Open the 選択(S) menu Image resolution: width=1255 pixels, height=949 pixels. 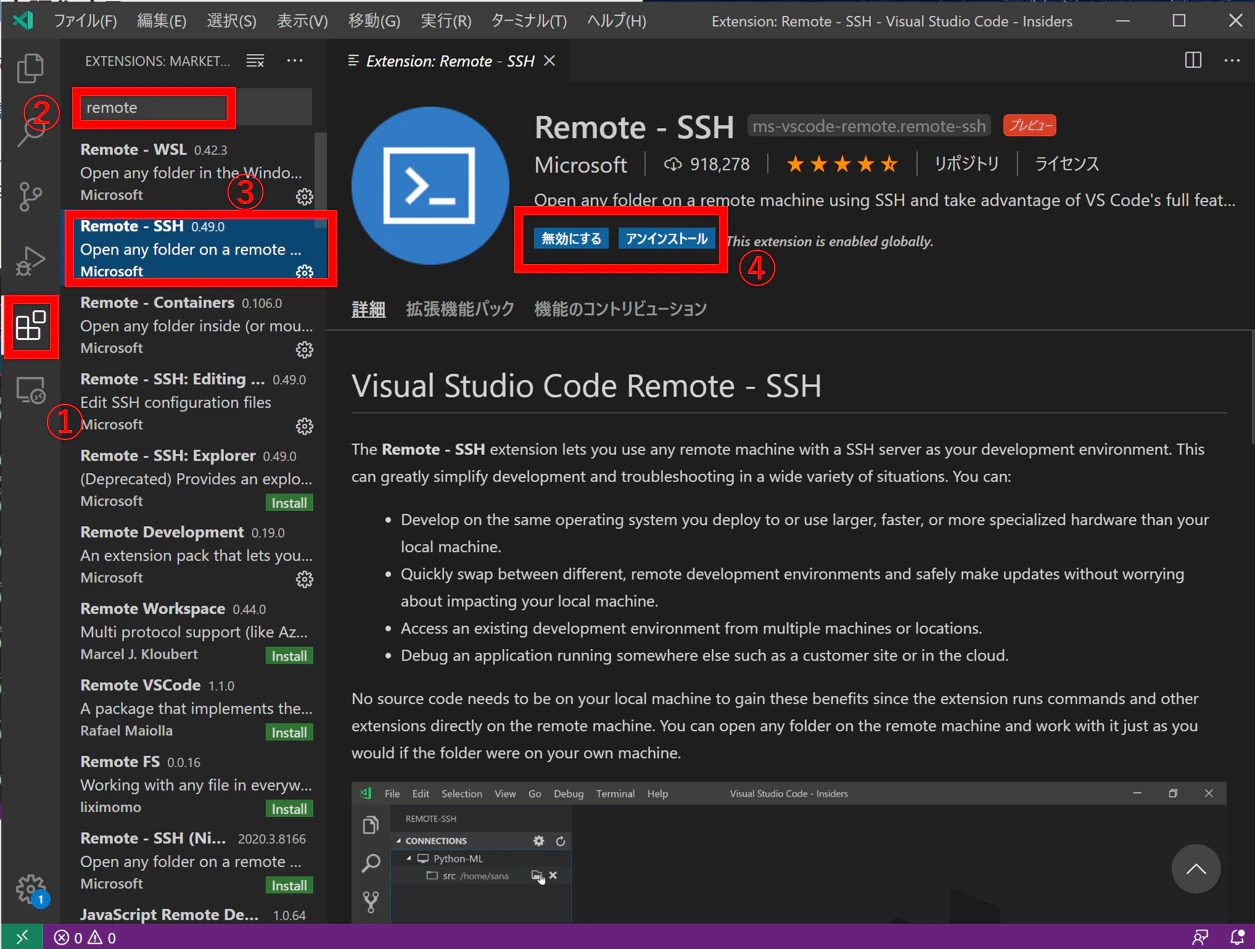click(x=231, y=20)
